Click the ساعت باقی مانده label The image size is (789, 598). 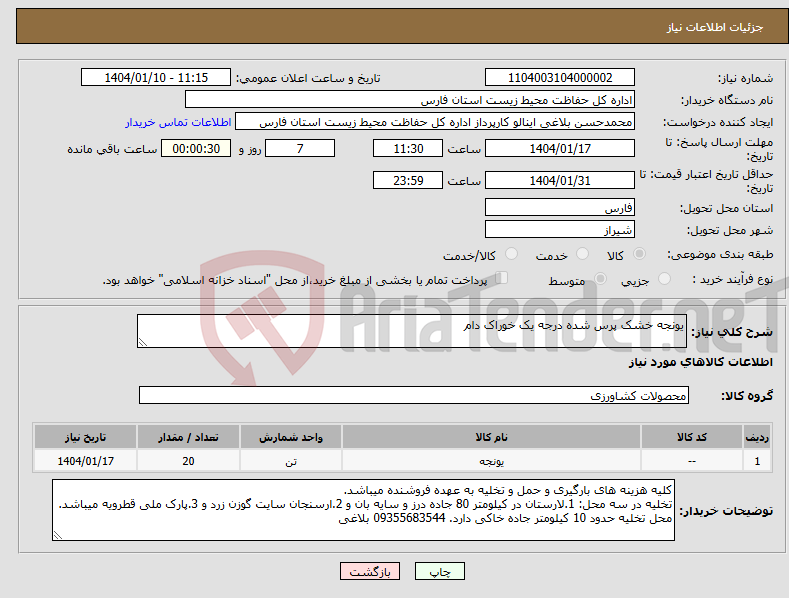pyautogui.click(x=113, y=149)
